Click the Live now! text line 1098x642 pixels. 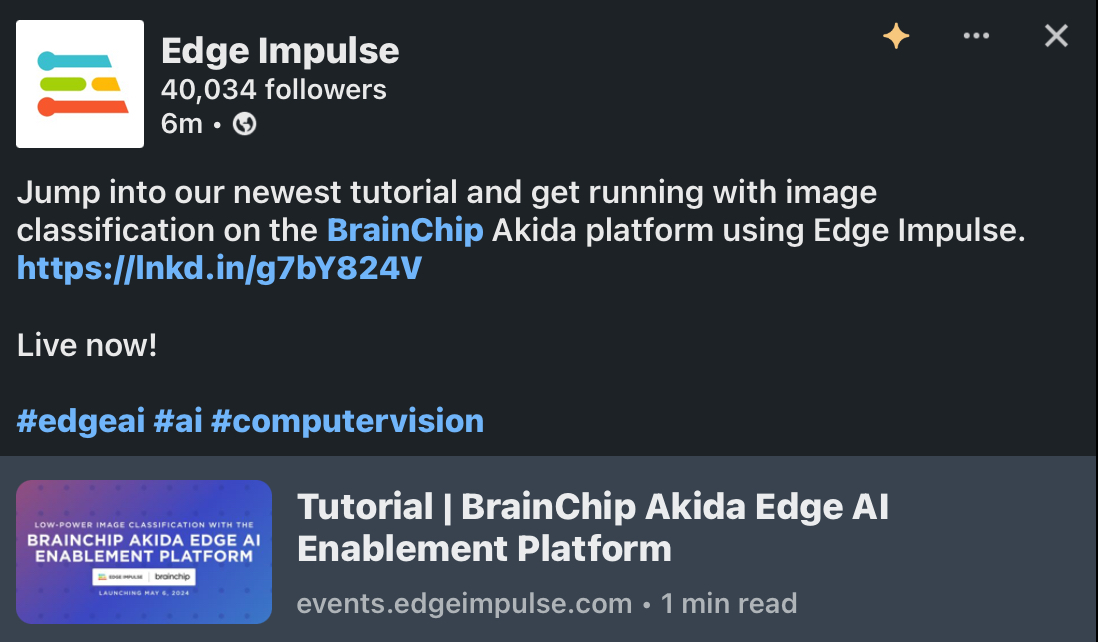[x=87, y=345]
